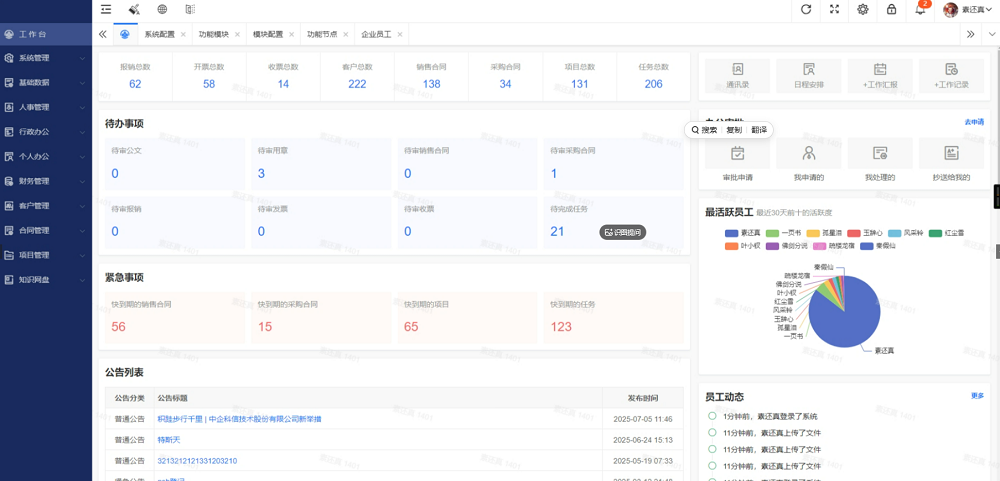The width and height of the screenshot is (1000, 481).
Task: Open the settings gear icon
Action: click(x=863, y=9)
